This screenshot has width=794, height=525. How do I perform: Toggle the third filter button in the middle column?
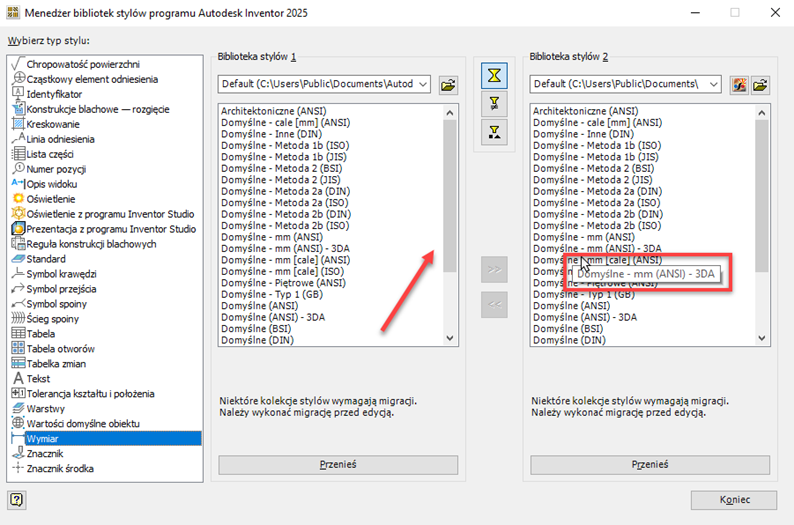(494, 133)
